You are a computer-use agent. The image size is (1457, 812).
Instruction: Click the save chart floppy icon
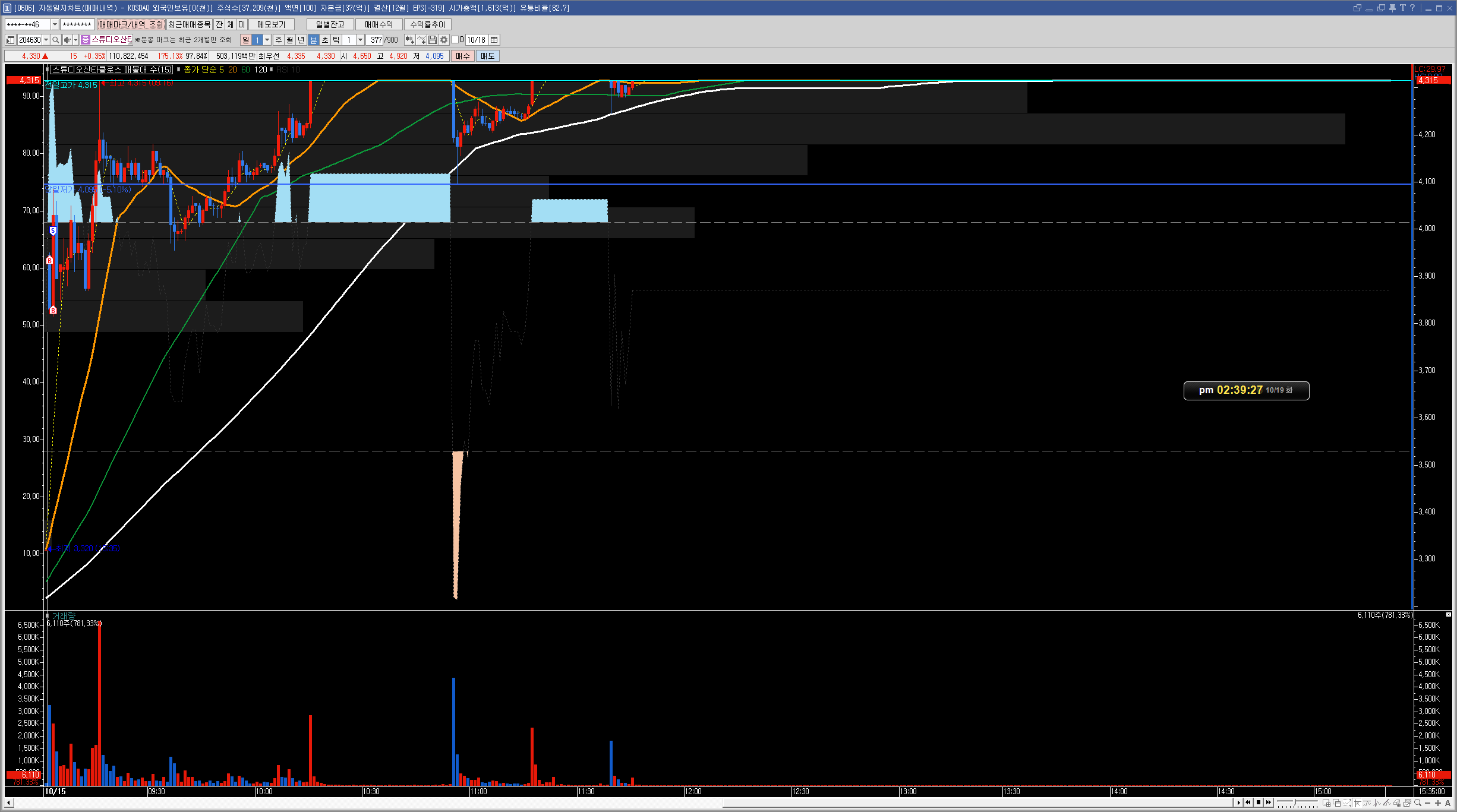coord(433,40)
